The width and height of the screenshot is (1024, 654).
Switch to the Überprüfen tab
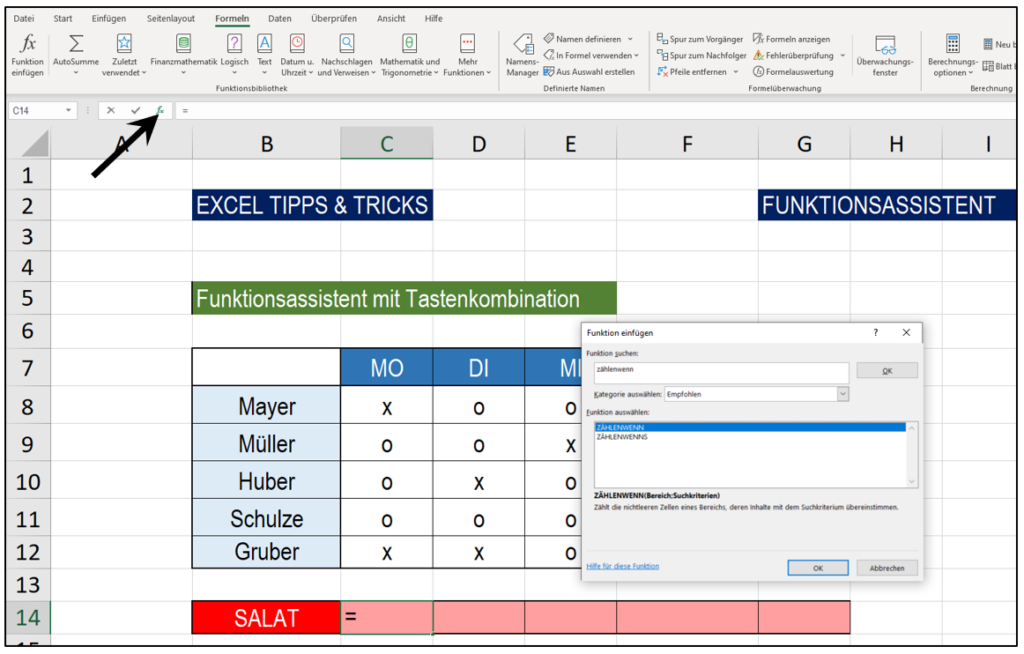pyautogui.click(x=334, y=18)
